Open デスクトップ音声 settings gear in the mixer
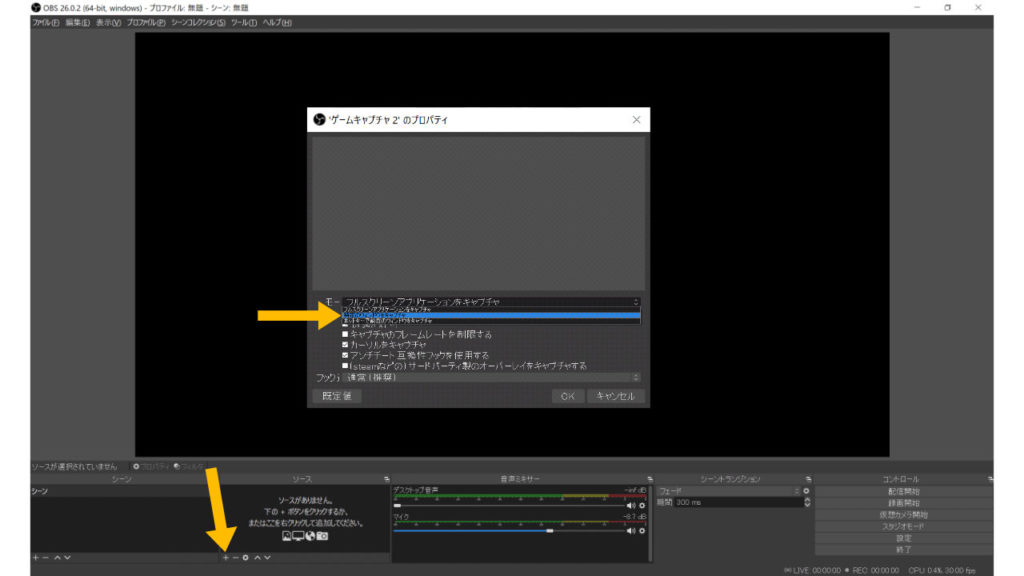The height and width of the screenshot is (576, 1024). tap(642, 505)
